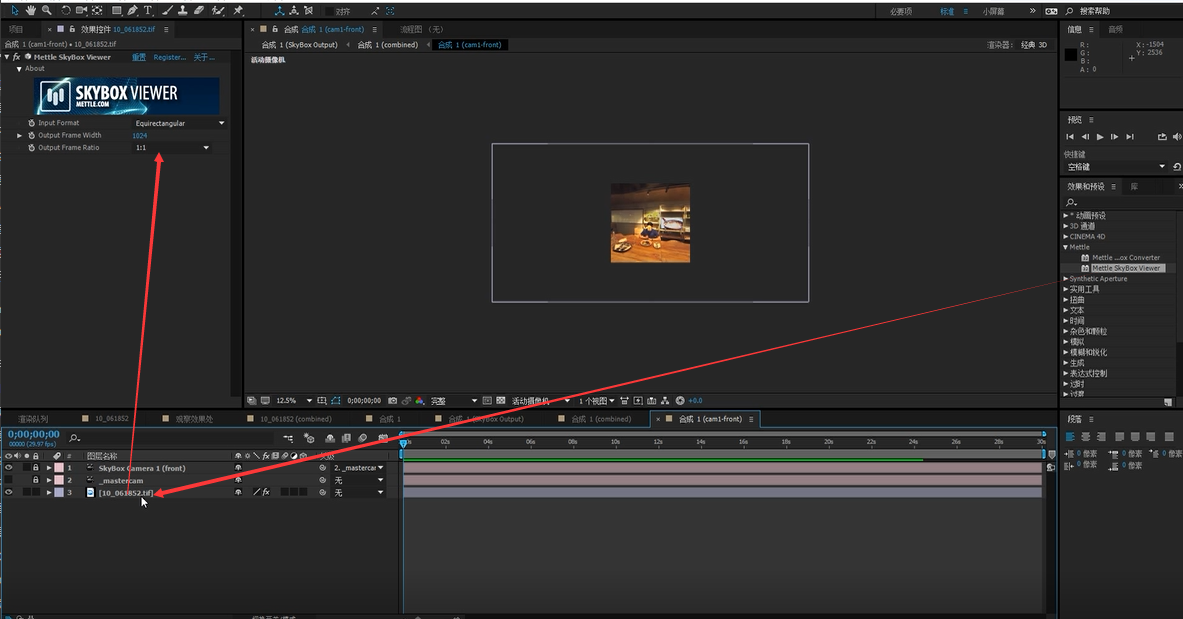
Task: Expand layer 3 10_061852.tif properties
Action: pos(49,492)
